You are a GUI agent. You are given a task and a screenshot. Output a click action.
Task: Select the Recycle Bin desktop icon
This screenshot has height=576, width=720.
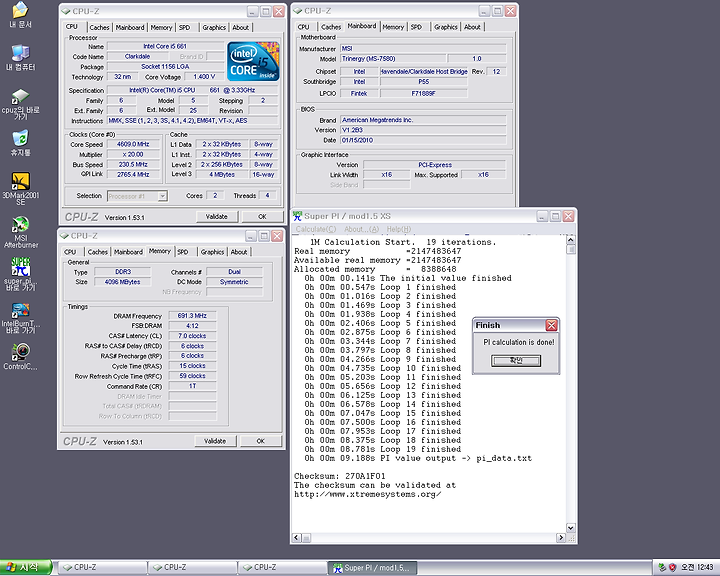tap(20, 143)
